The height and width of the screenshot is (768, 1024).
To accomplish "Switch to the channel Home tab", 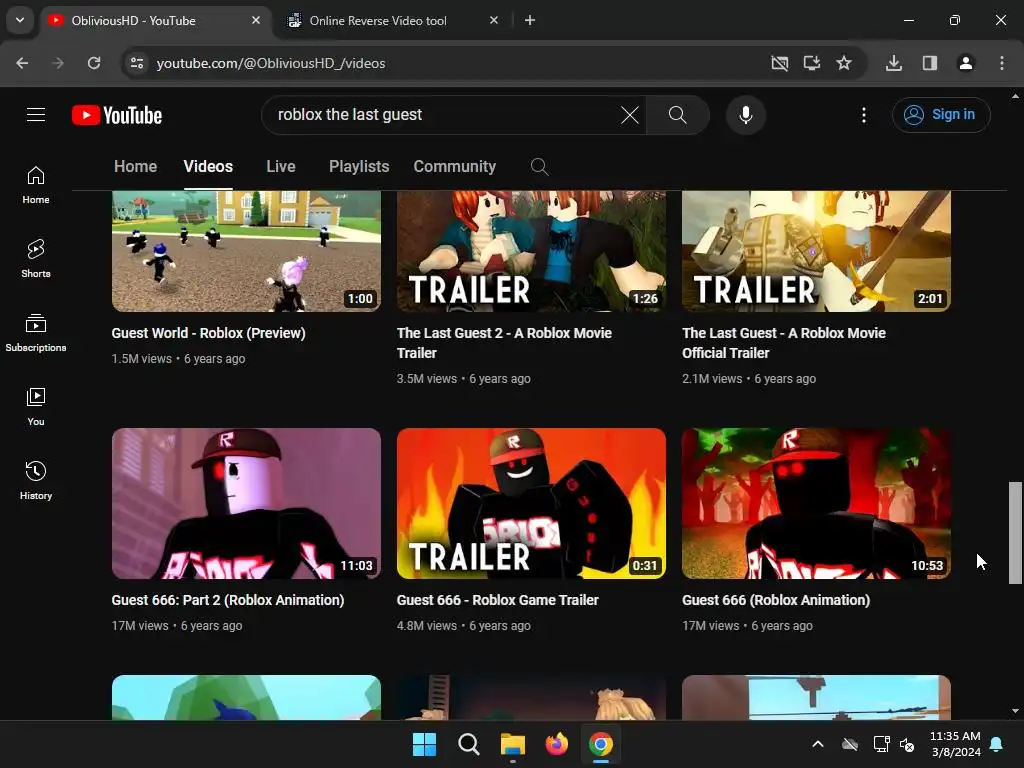I will (135, 167).
